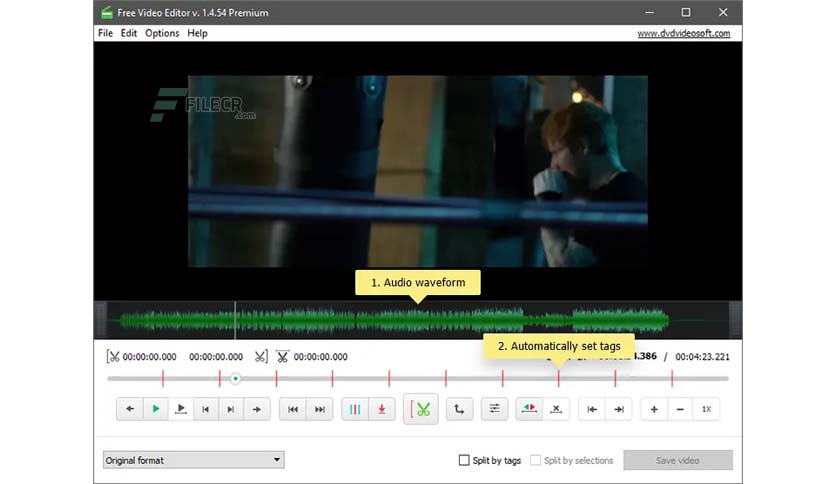Maximize the Free Video Editor window
Image resolution: width=836 pixels, height=484 pixels.
pyautogui.click(x=686, y=12)
